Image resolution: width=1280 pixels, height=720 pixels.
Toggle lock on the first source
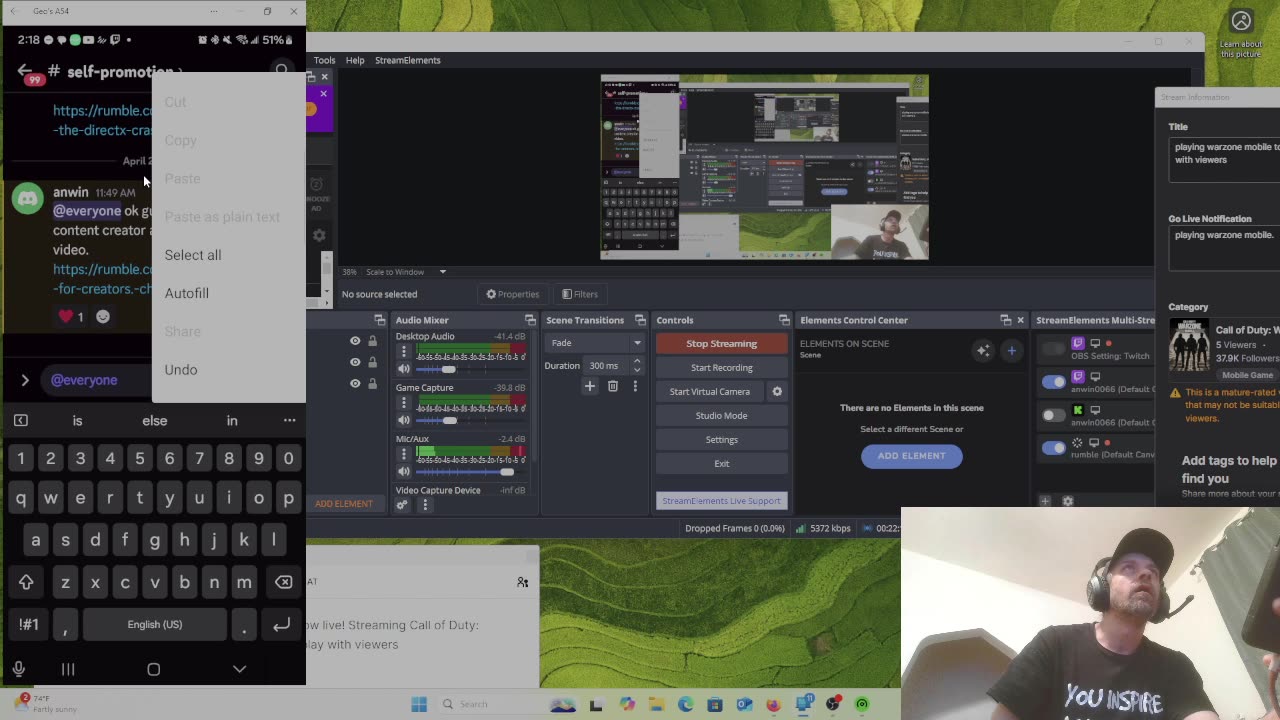tap(372, 341)
